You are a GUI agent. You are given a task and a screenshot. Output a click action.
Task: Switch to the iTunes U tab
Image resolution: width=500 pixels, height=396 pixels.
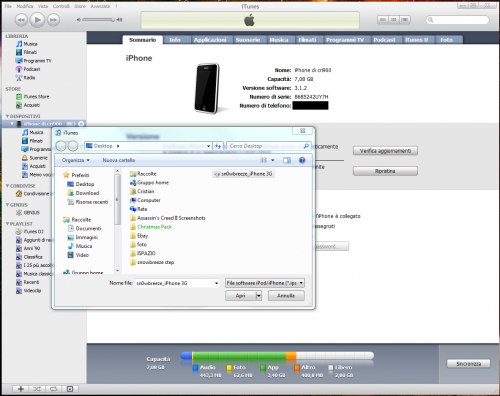click(417, 40)
